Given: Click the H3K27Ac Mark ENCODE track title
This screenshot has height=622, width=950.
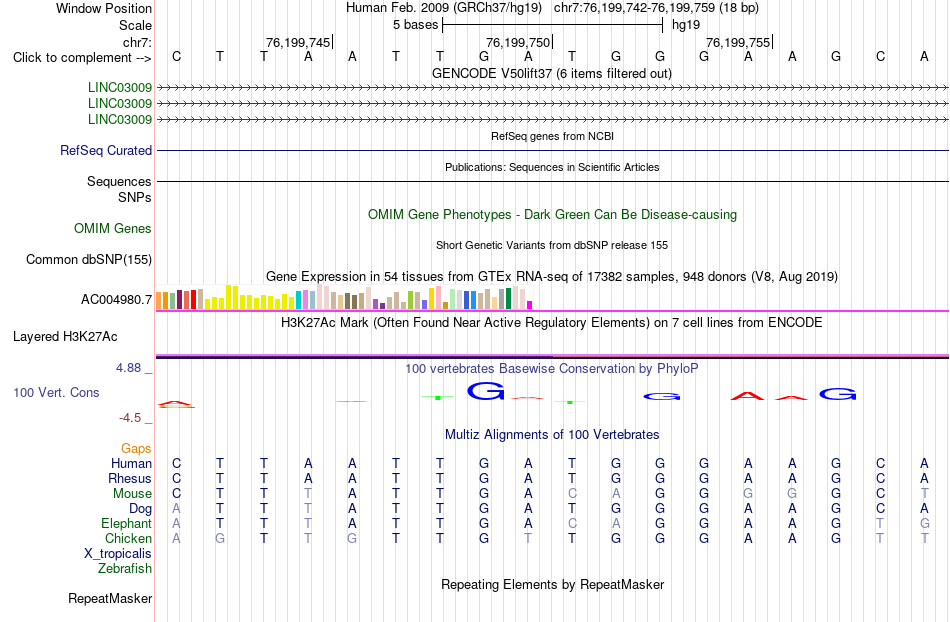Looking at the screenshot, I should click(552, 322).
